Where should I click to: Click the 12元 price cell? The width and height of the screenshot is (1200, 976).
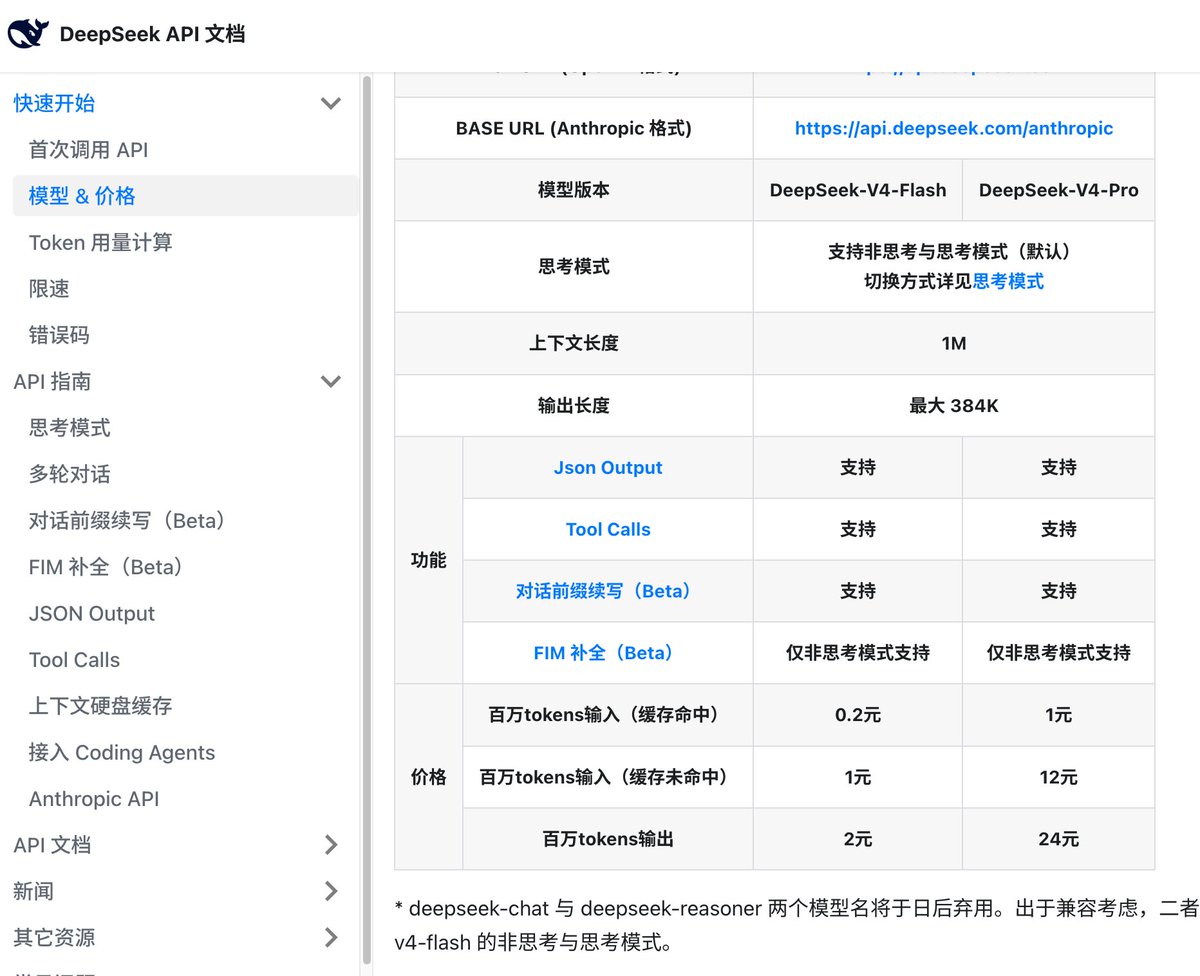1058,777
